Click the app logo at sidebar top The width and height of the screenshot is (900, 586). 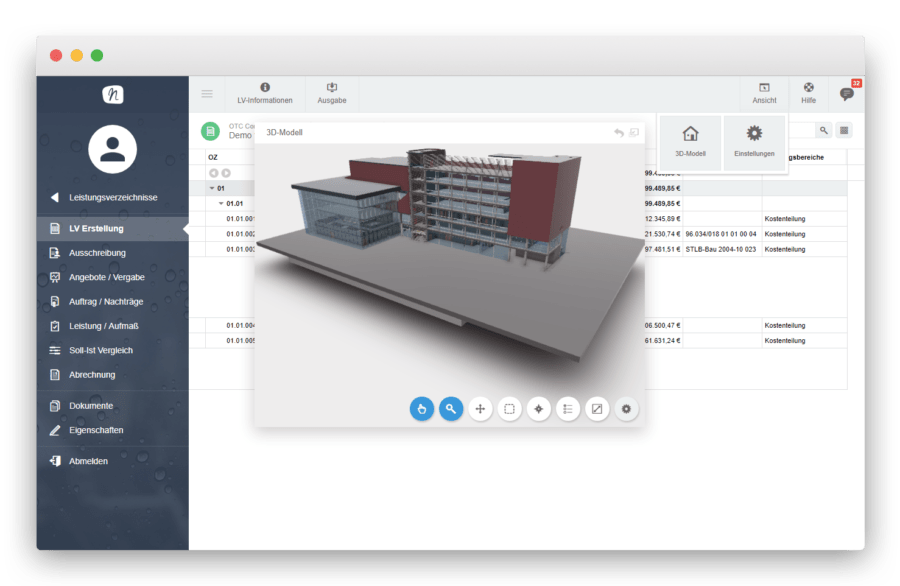coord(112,94)
